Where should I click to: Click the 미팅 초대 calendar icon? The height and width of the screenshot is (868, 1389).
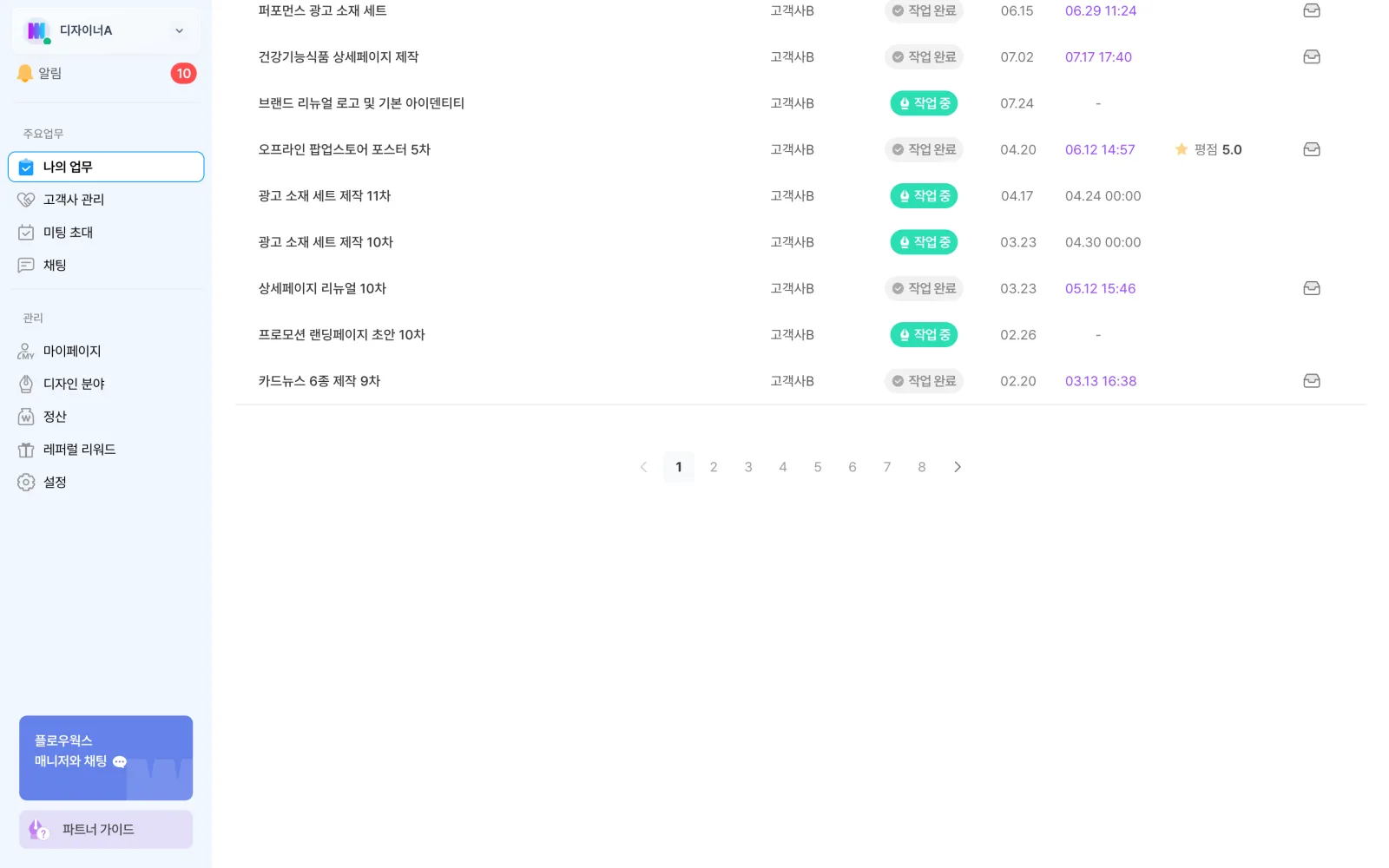point(26,233)
